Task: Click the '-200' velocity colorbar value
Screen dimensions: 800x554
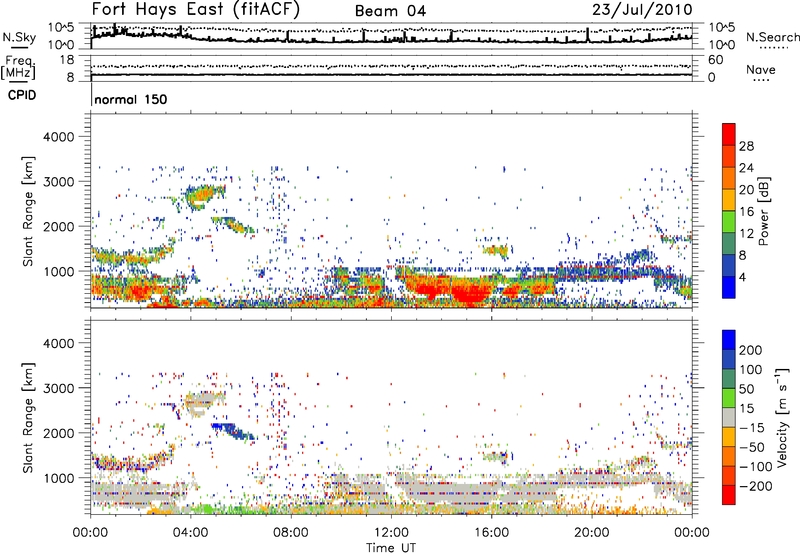Action: (755, 486)
